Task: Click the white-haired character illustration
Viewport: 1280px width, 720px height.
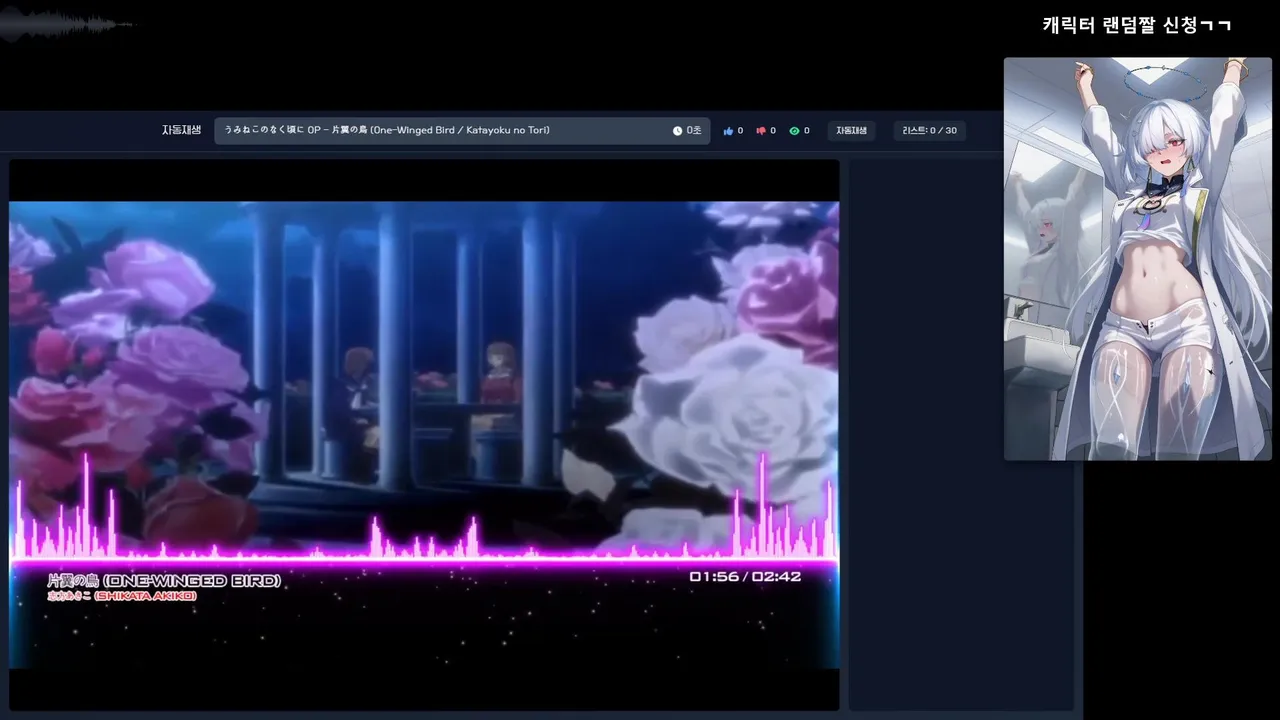Action: pos(1138,259)
